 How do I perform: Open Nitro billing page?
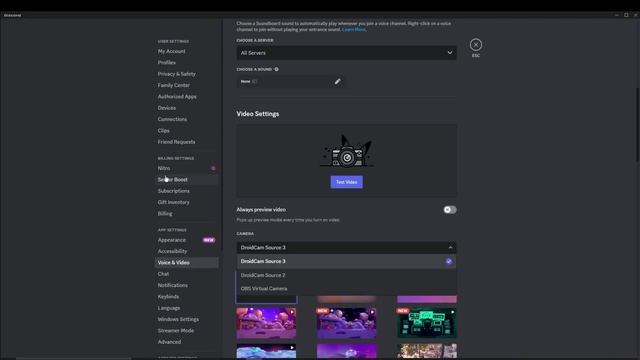[164, 168]
